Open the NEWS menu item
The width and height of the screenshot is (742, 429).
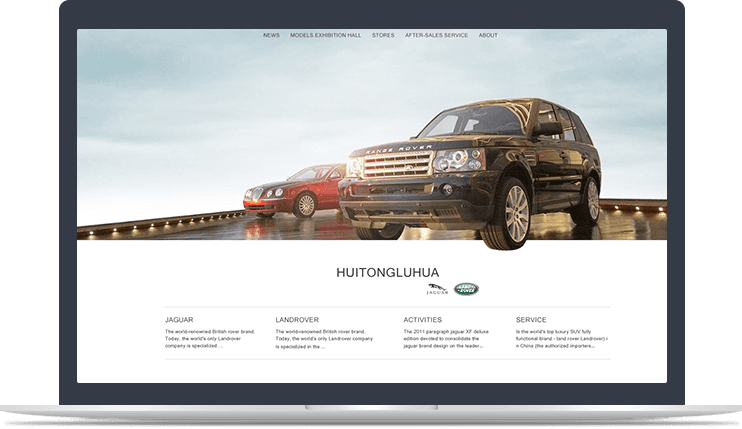[271, 36]
